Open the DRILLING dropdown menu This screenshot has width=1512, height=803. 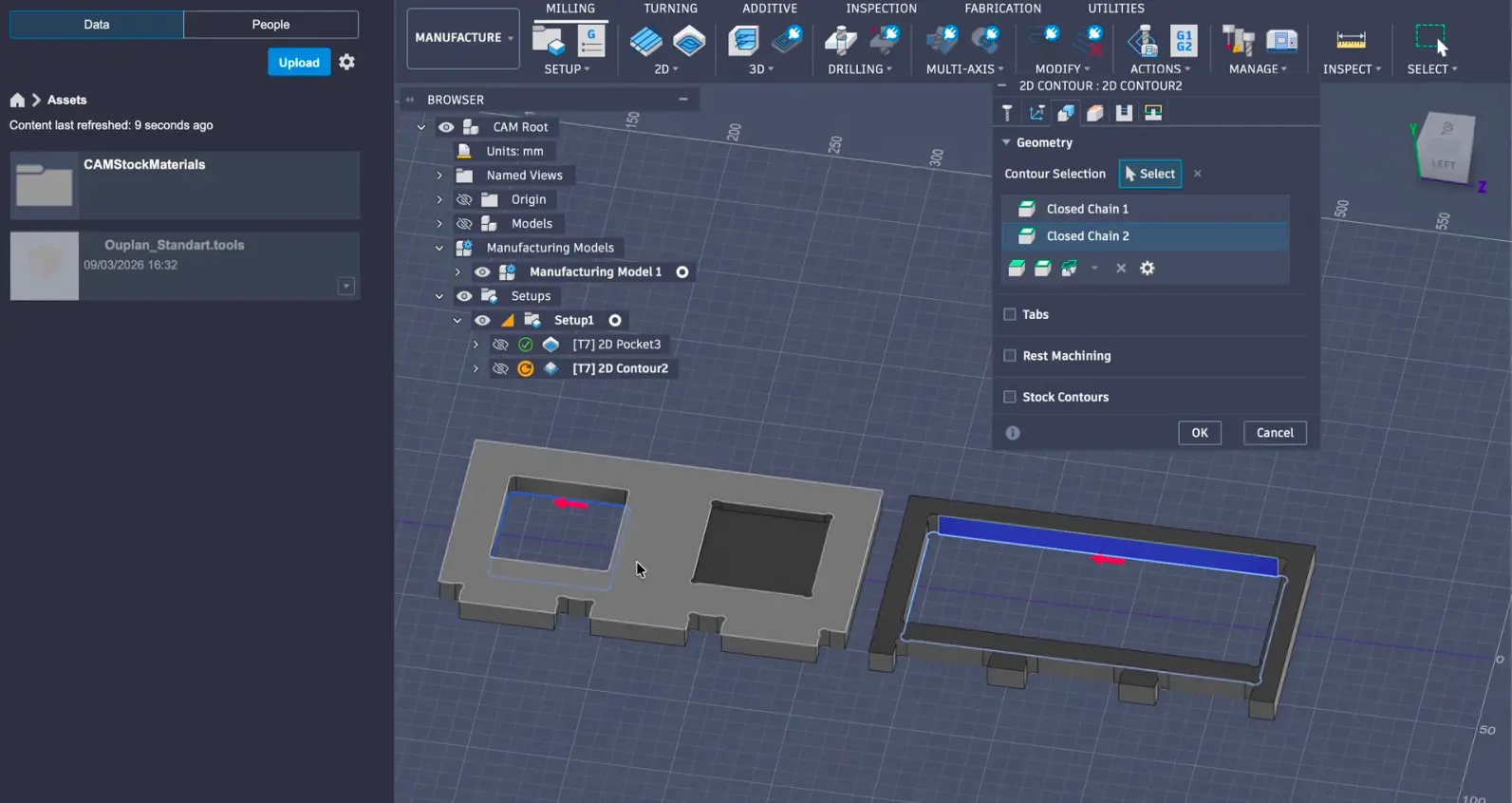860,69
